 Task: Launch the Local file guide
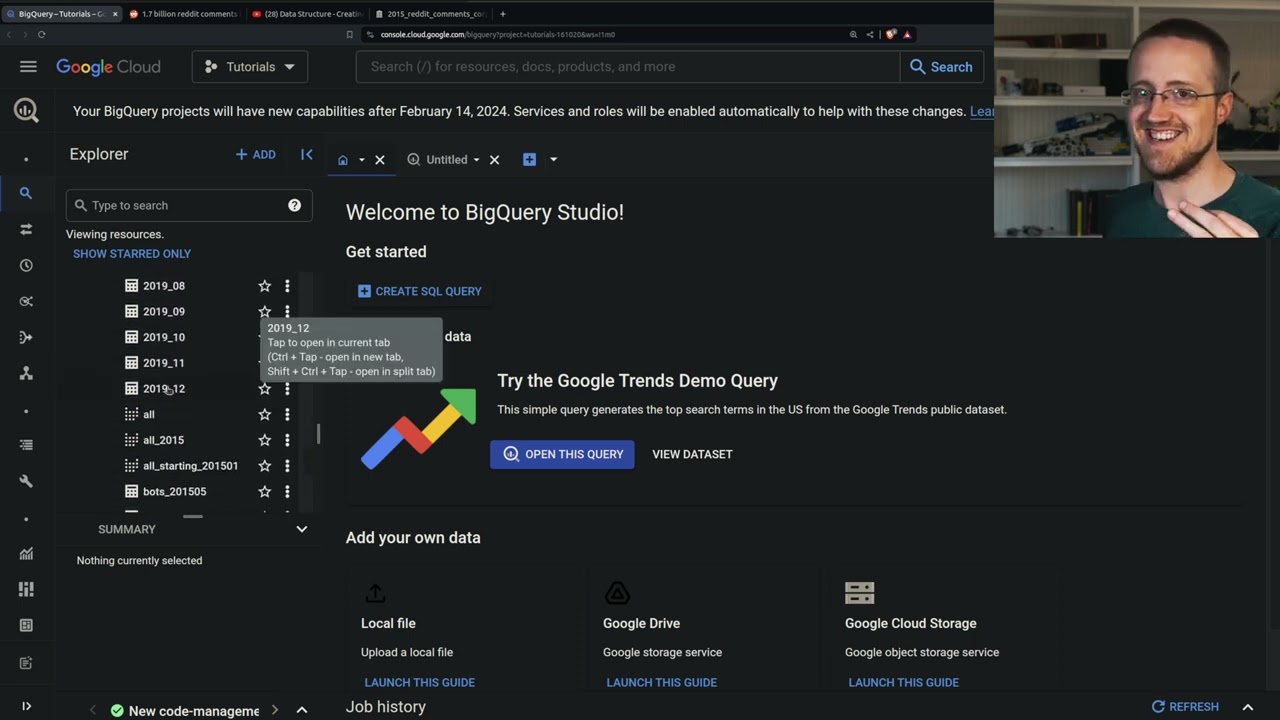click(420, 683)
